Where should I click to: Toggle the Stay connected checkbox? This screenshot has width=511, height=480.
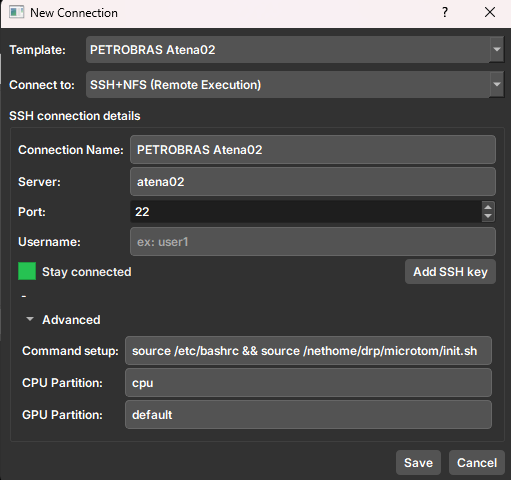click(27, 271)
